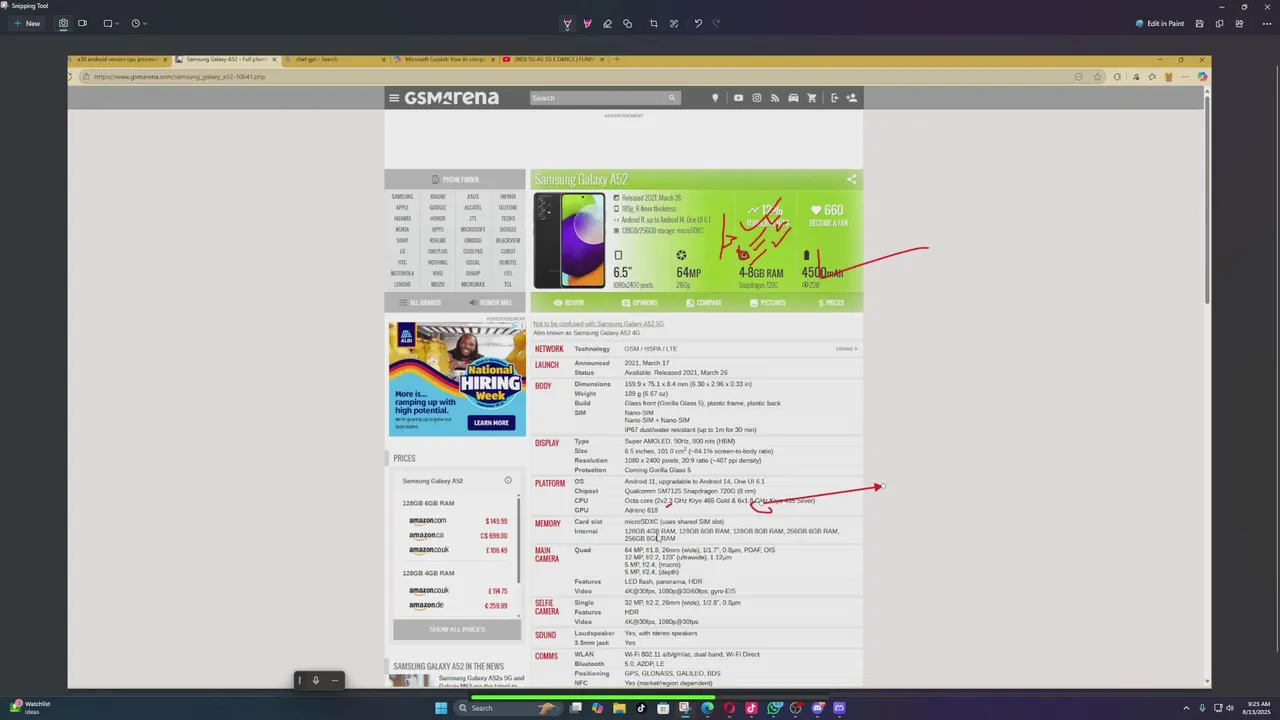
Task: Redo the markup stroke
Action: (x=716, y=23)
